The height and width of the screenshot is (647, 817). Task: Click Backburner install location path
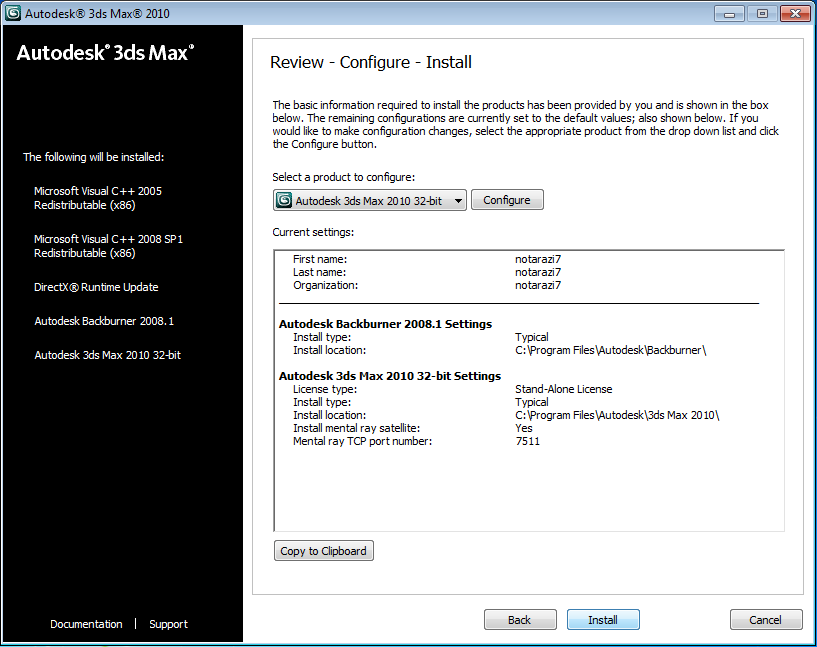tap(611, 350)
